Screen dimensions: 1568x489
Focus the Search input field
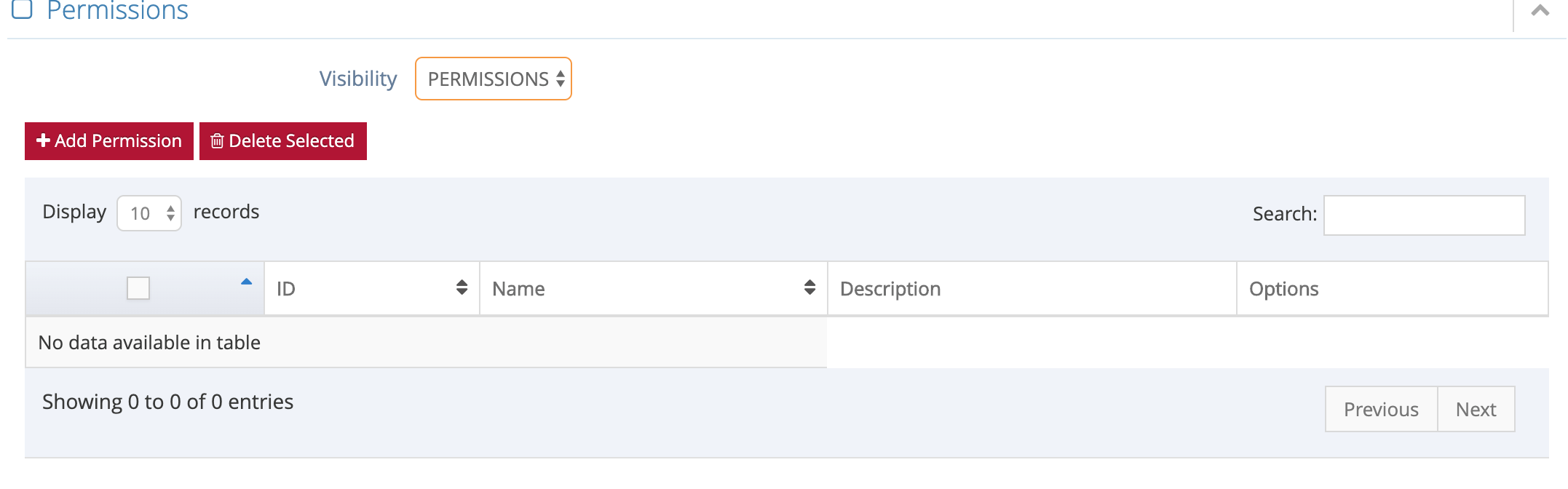(1424, 215)
